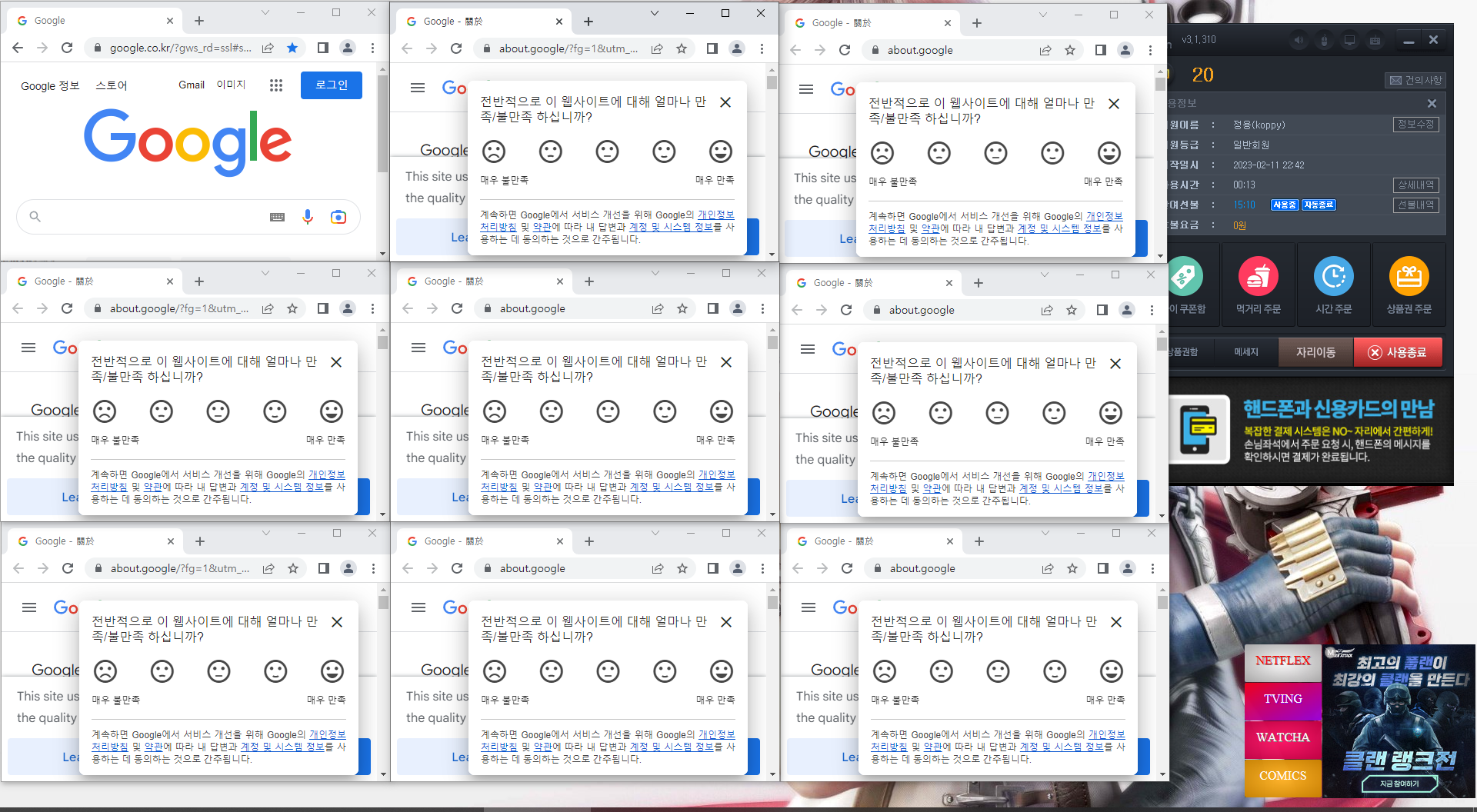Image resolution: width=1477 pixels, height=812 pixels.
Task: Reload the page in center about.google window
Action: click(457, 308)
